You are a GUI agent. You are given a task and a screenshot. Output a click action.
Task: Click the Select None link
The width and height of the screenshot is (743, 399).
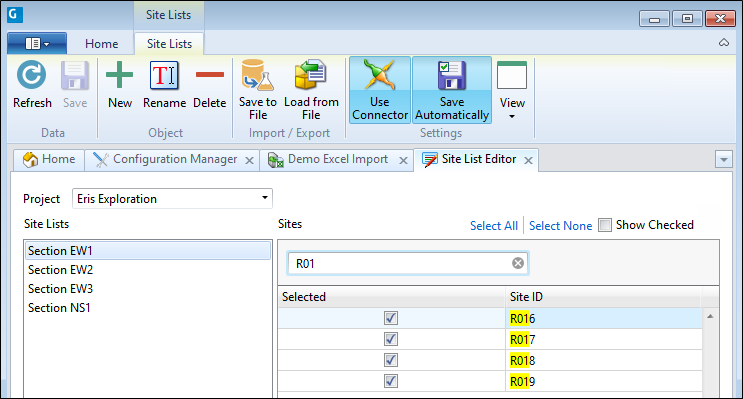tap(561, 226)
